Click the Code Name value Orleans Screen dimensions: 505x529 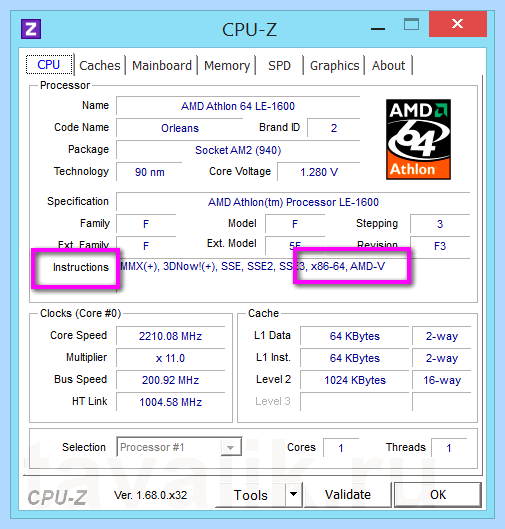point(180,128)
